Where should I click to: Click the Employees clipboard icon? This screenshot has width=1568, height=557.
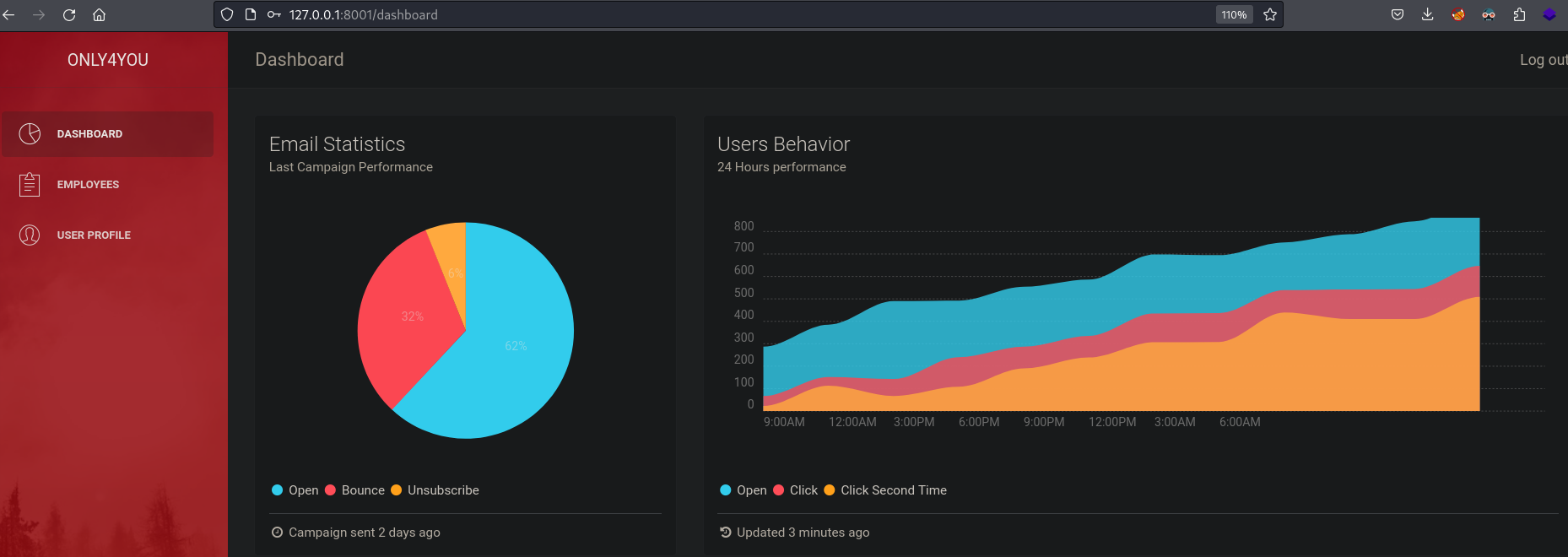(x=30, y=184)
